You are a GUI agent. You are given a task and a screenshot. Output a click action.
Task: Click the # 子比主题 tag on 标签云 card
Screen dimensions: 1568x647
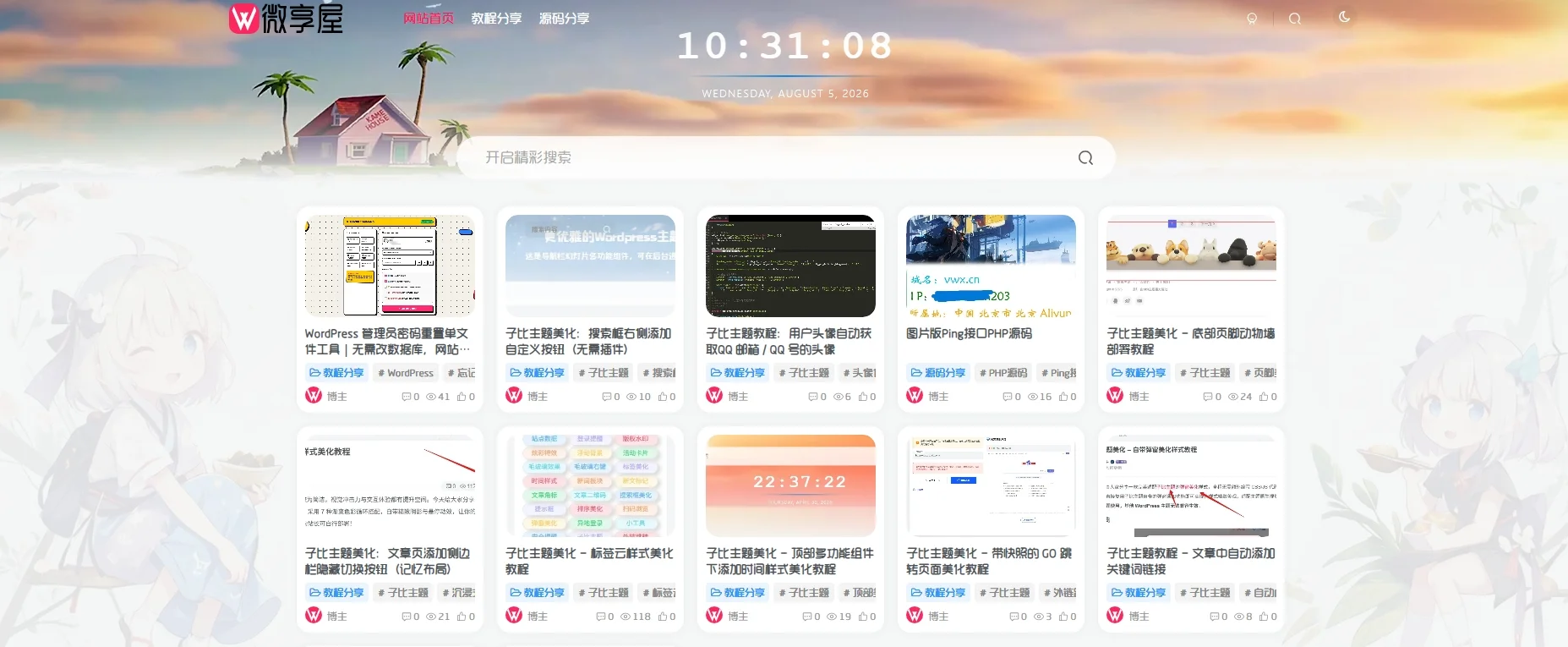tap(604, 593)
